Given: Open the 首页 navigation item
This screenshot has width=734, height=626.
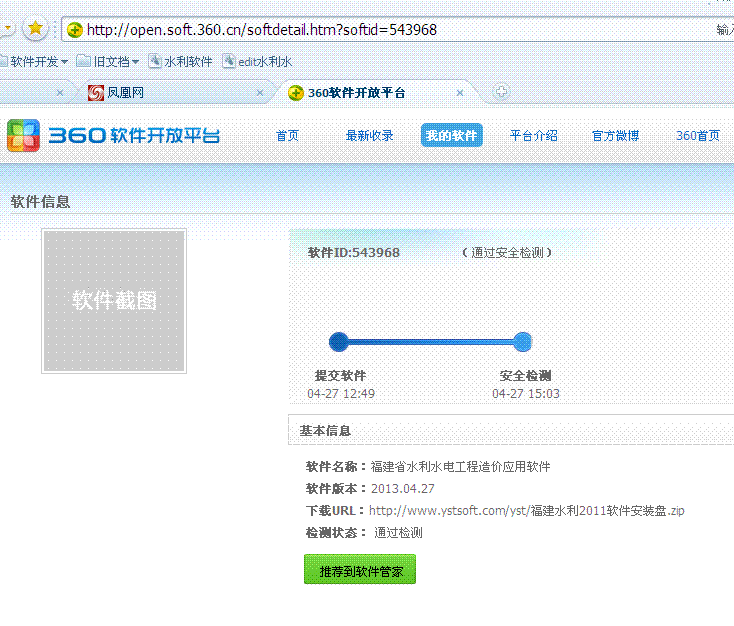Looking at the screenshot, I should [x=287, y=136].
